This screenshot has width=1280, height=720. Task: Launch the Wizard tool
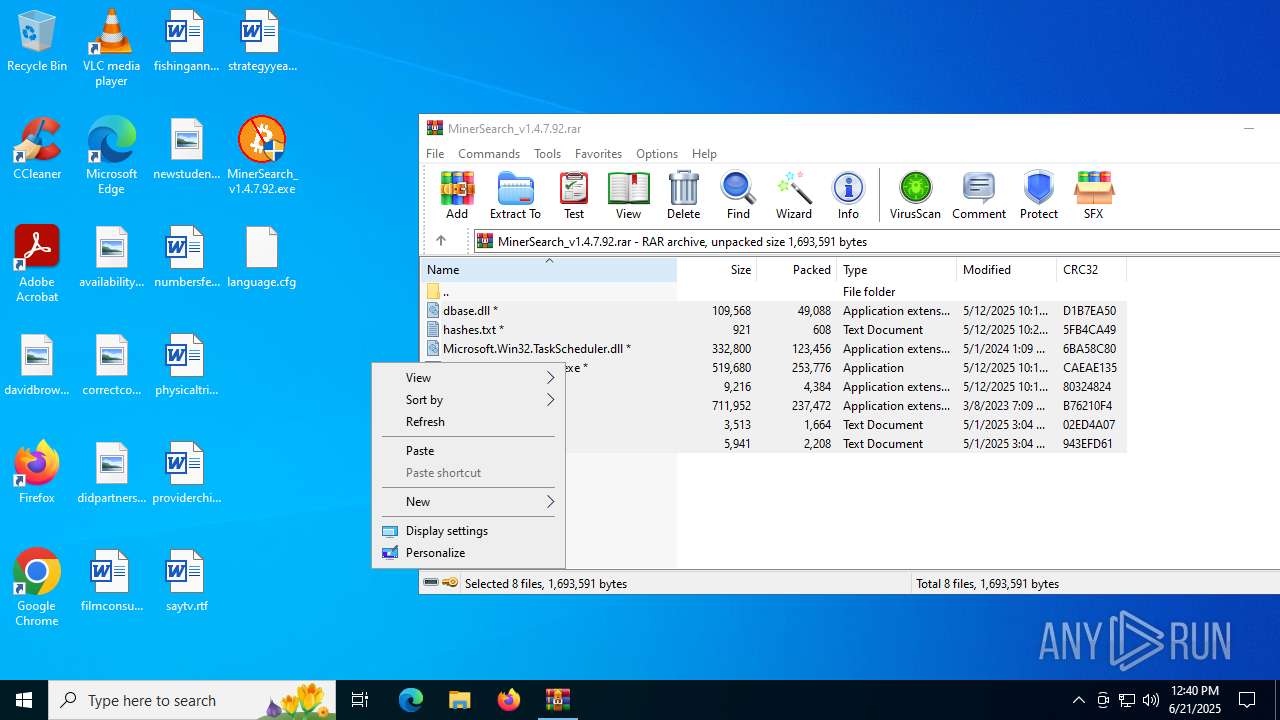(x=793, y=195)
